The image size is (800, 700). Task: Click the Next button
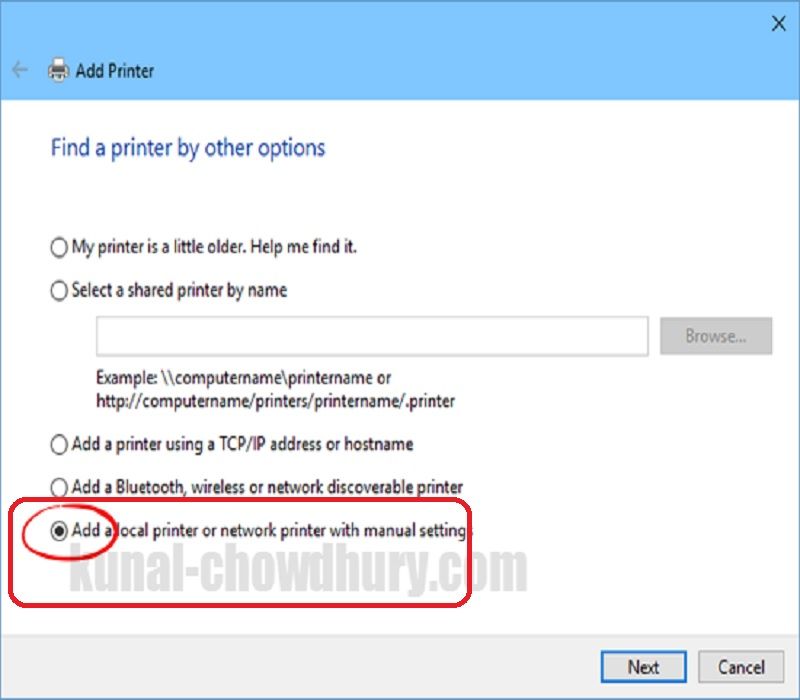pyautogui.click(x=643, y=667)
